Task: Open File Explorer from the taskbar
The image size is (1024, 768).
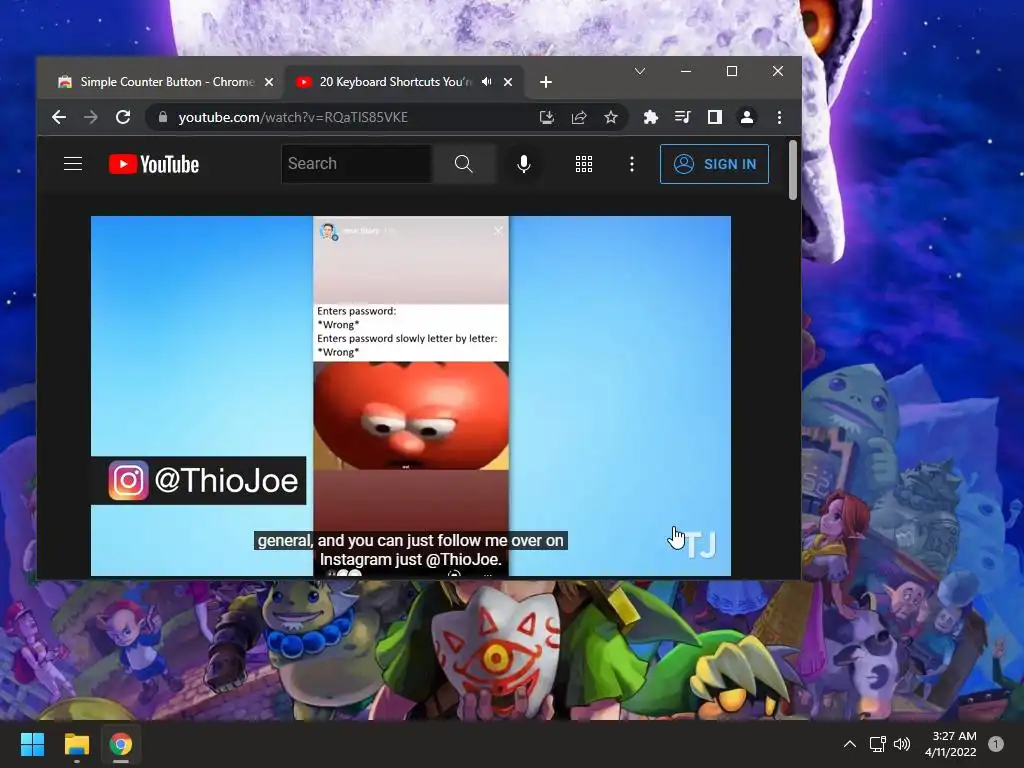Action: (76, 744)
